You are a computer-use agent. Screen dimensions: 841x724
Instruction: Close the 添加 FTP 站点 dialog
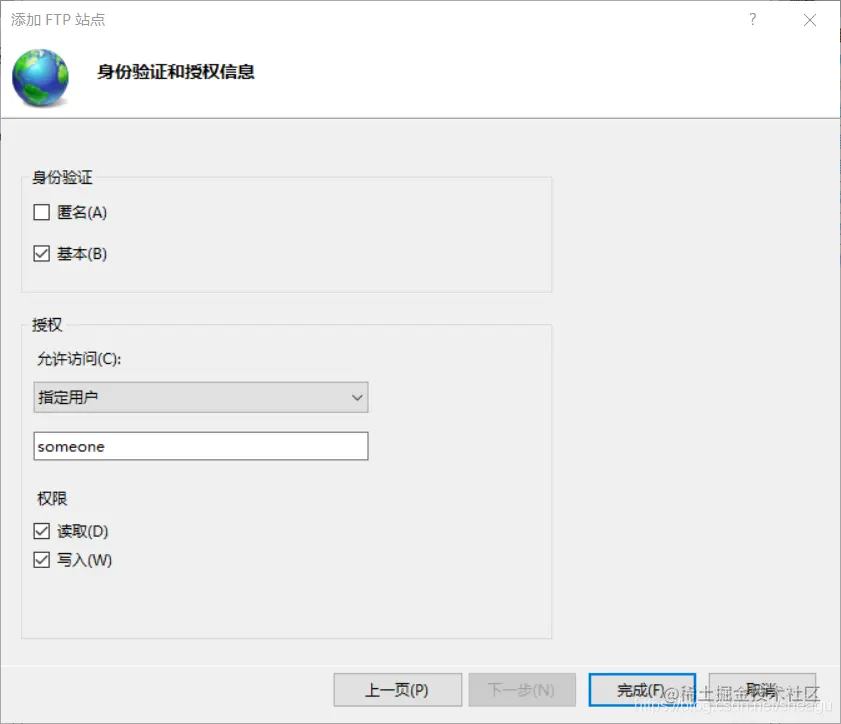pyautogui.click(x=810, y=20)
